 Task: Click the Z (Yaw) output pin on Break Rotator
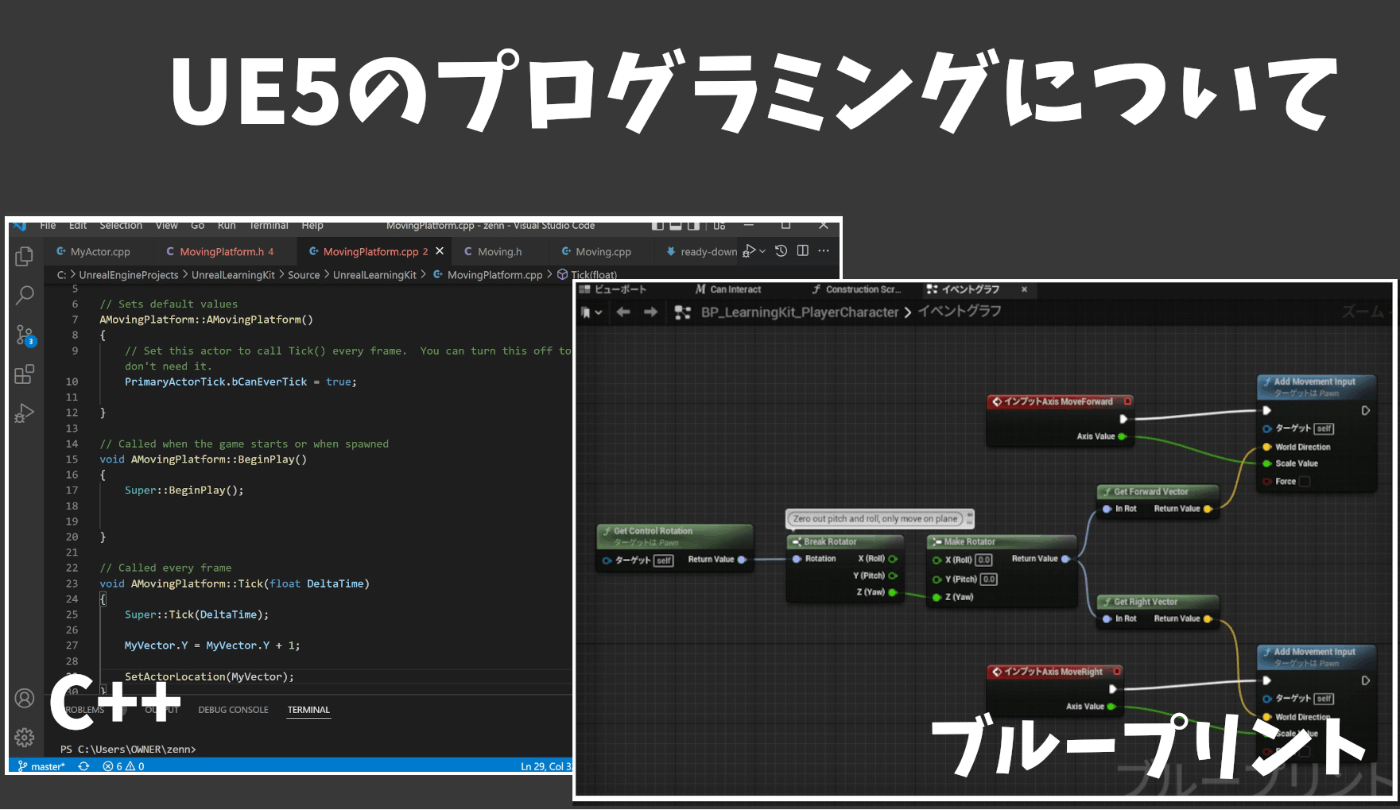coord(892,593)
